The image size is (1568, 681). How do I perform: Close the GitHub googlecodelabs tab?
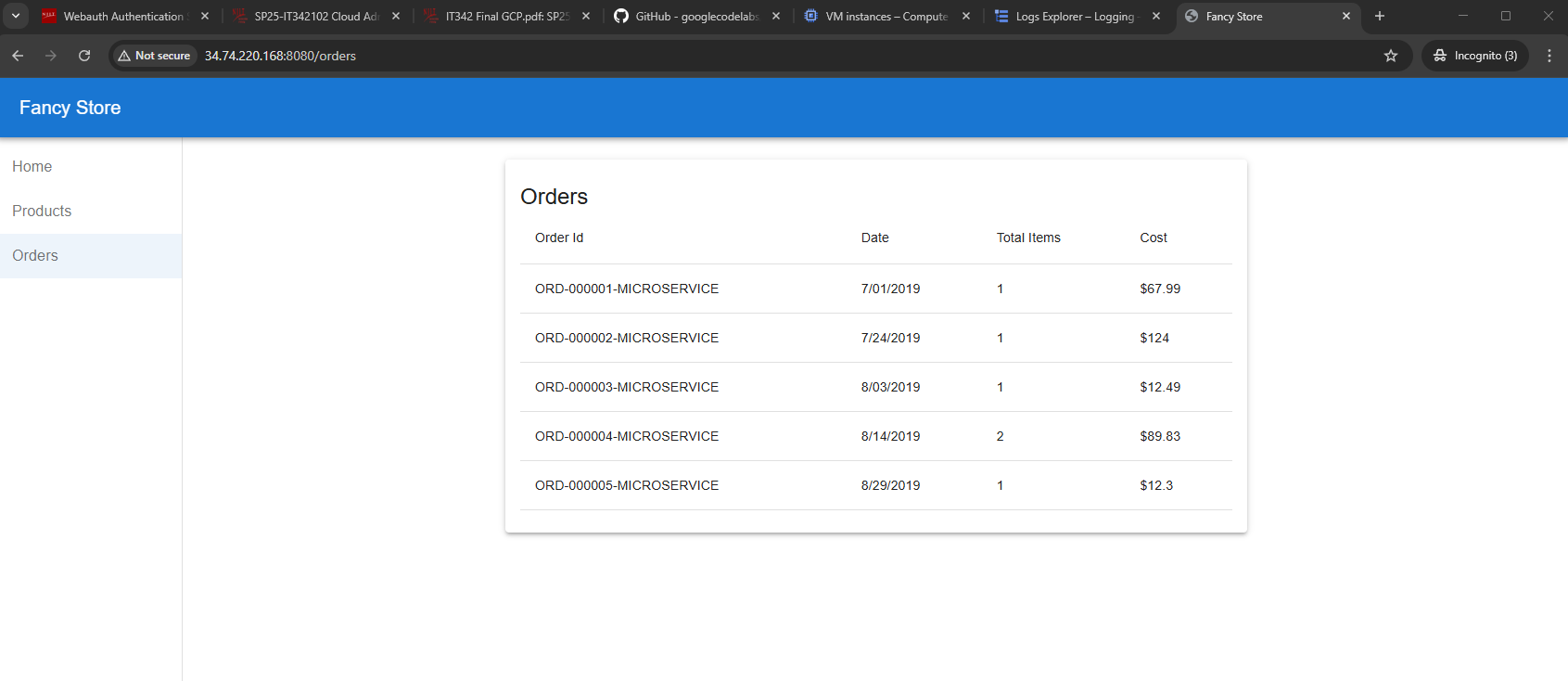click(776, 16)
